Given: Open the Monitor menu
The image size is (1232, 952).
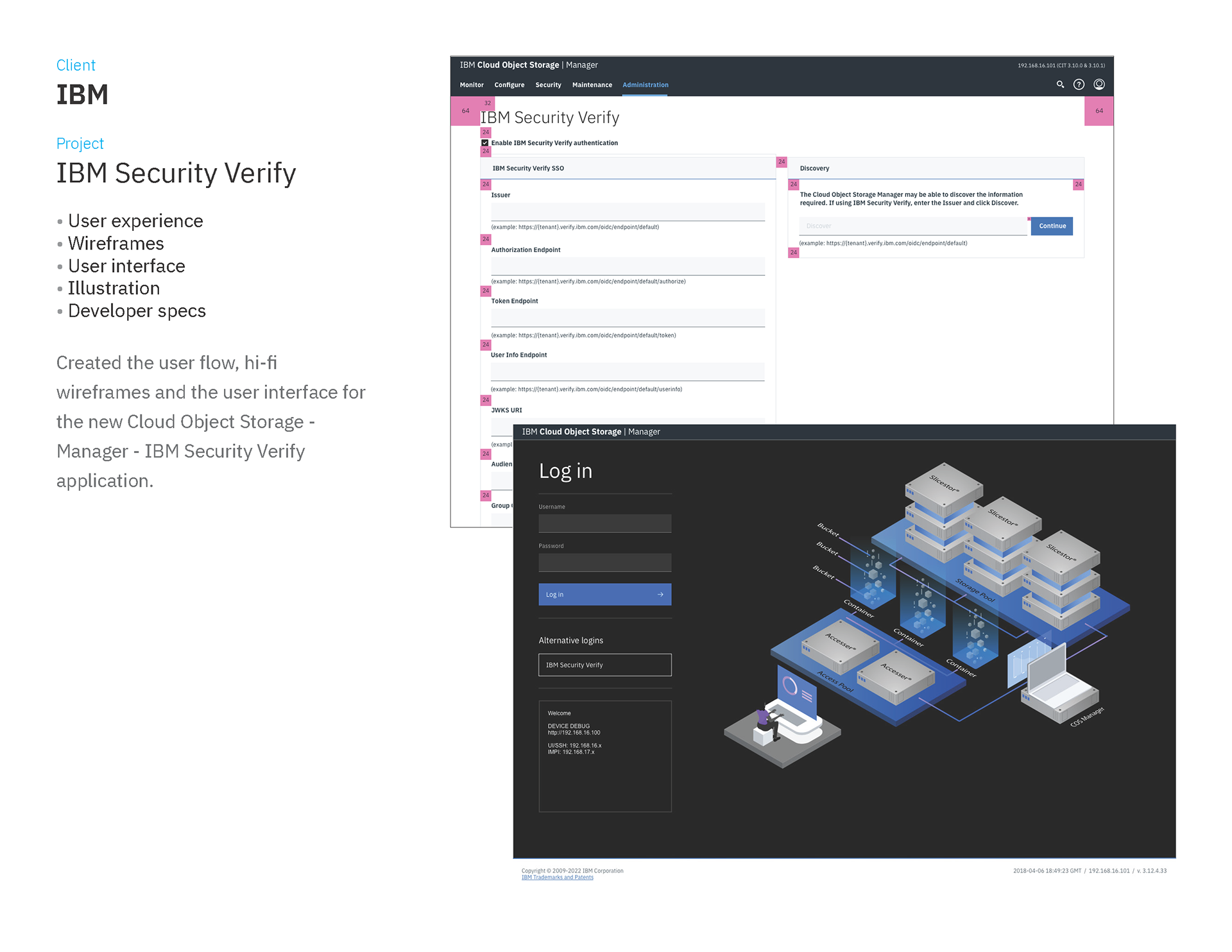Looking at the screenshot, I should (x=472, y=85).
